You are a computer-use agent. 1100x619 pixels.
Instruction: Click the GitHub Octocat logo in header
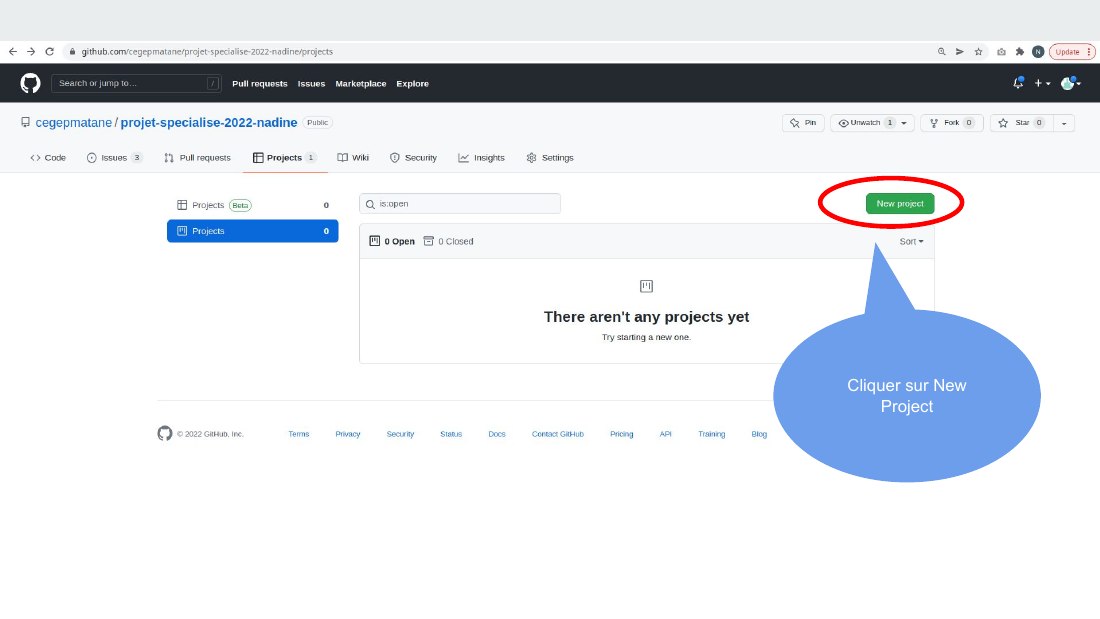click(30, 84)
